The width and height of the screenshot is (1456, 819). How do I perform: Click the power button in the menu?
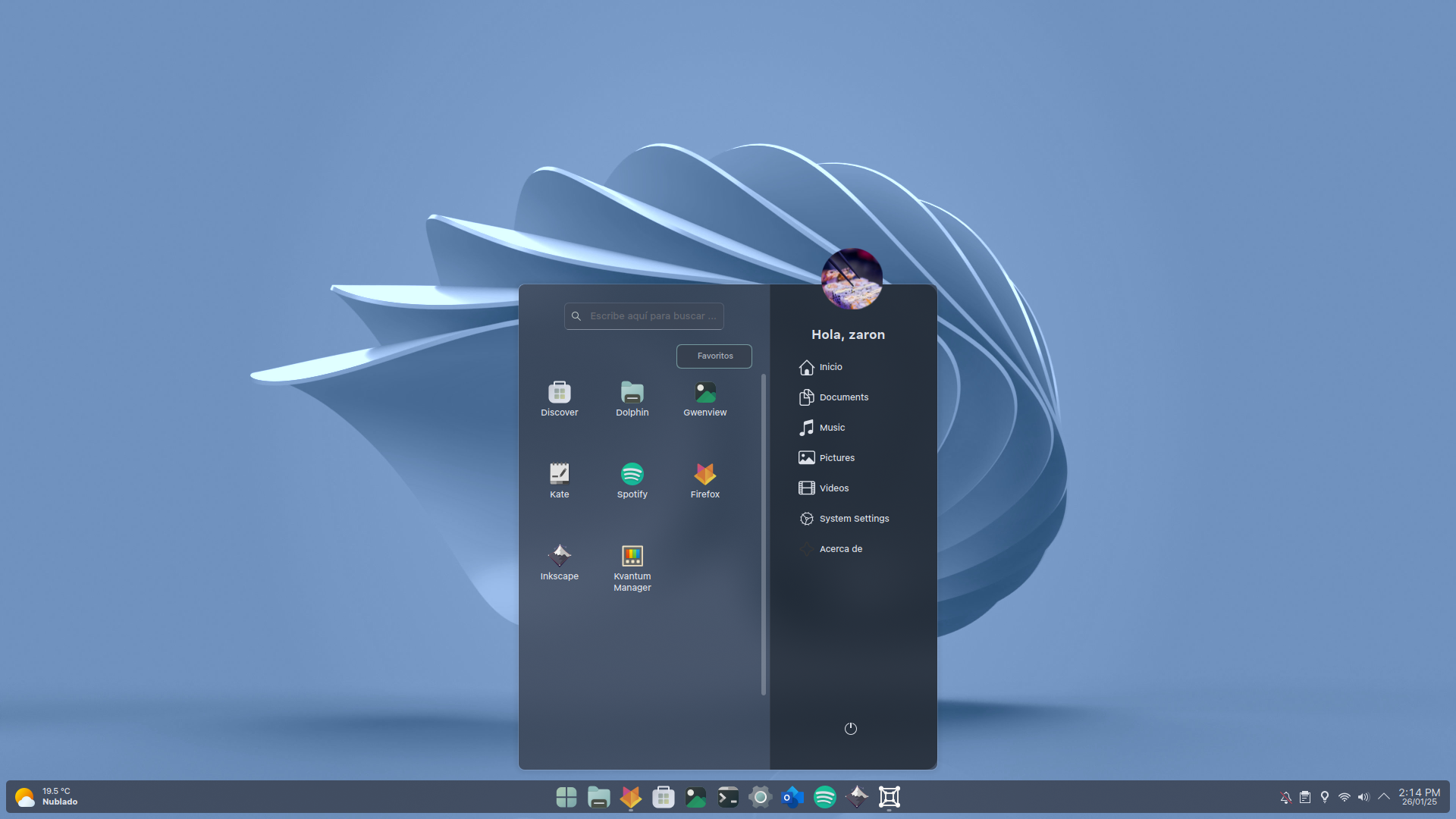click(x=851, y=729)
